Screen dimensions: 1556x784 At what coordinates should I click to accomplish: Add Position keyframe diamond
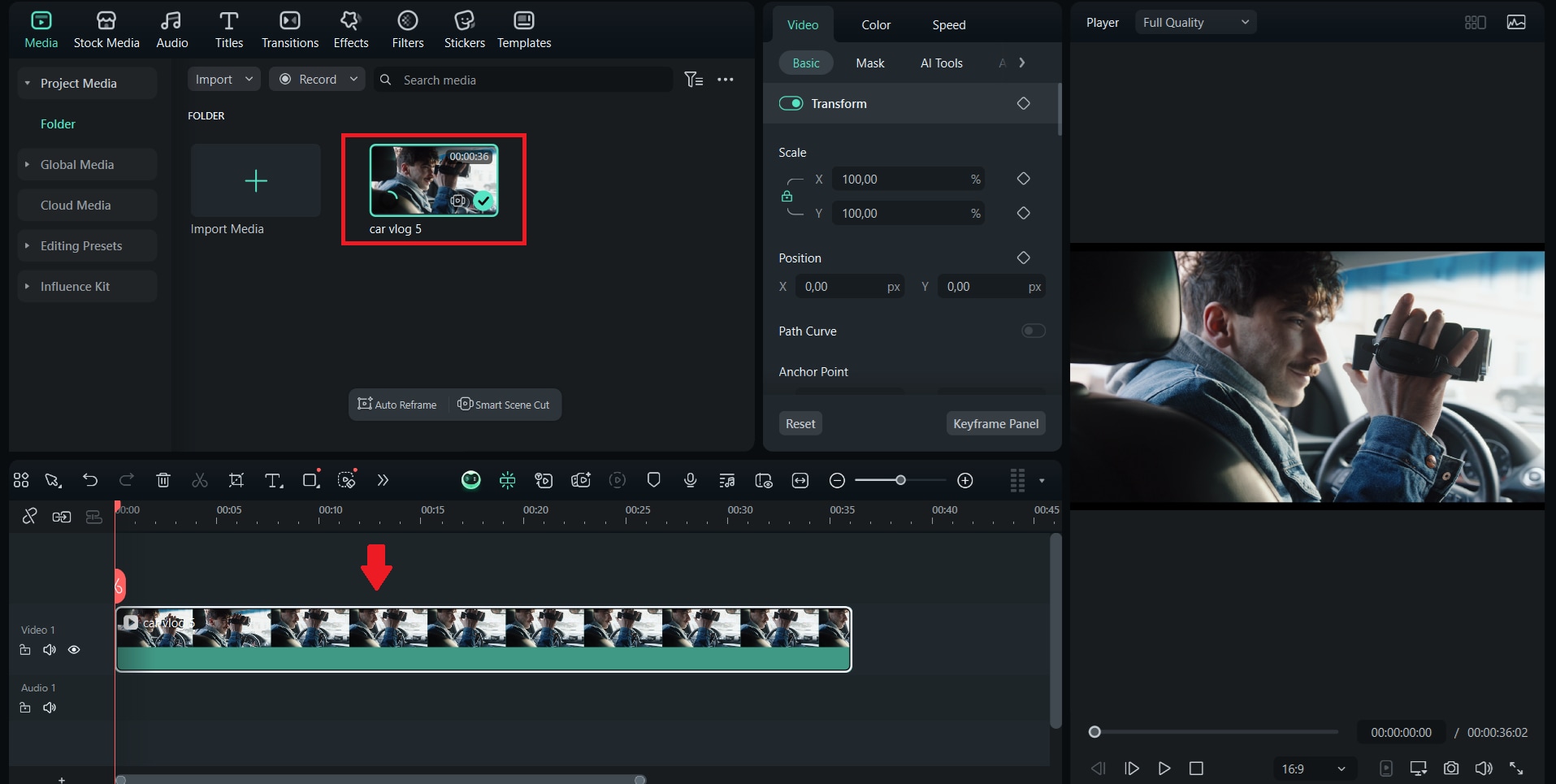(x=1024, y=258)
